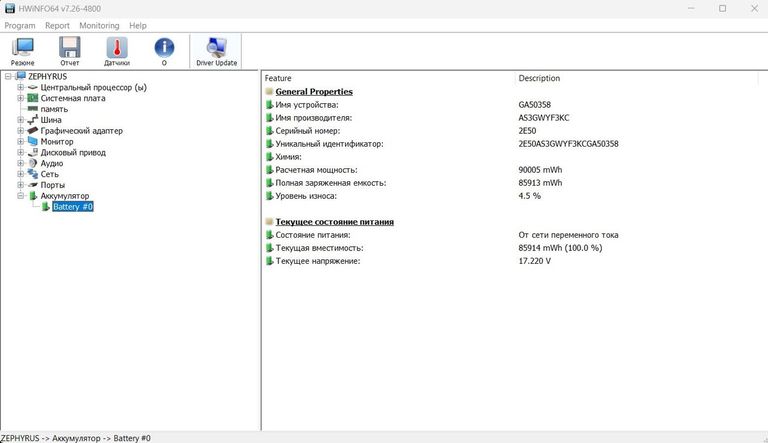Open the Резюме summary toolbar icon
Screen dimensions: 768x443
point(22,49)
